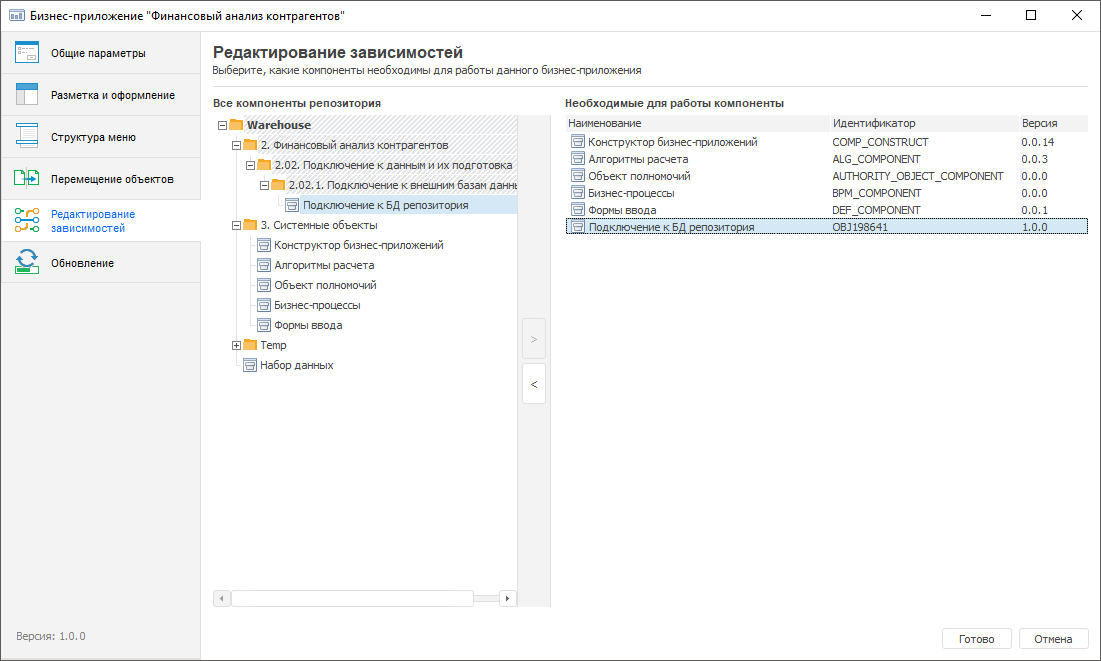Collapse the 3. Системные объекты node
1101x661 pixels.
click(x=236, y=225)
